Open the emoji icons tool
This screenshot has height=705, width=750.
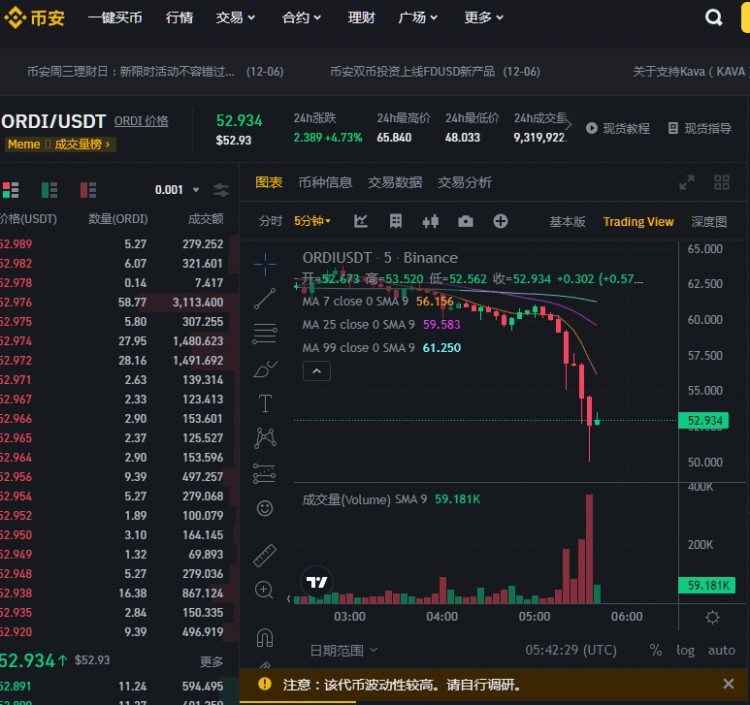point(265,508)
